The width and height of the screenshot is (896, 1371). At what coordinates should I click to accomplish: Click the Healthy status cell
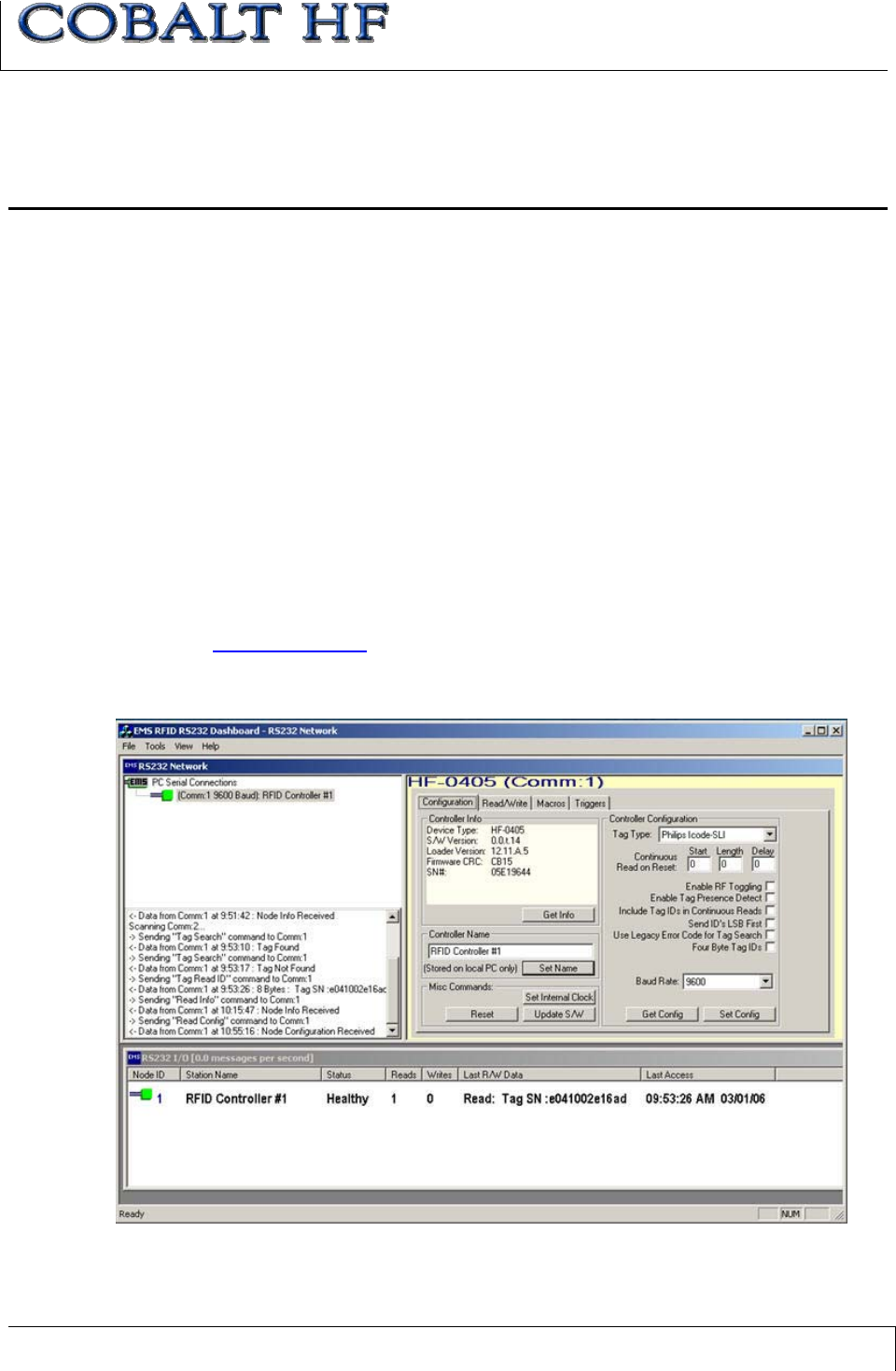[347, 1099]
